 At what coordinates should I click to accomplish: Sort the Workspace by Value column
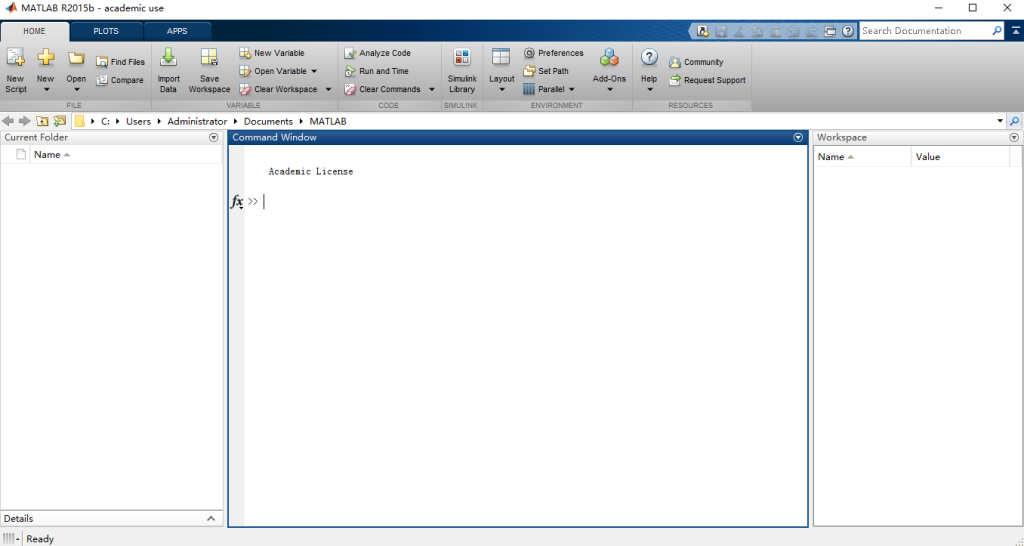pyautogui.click(x=928, y=157)
